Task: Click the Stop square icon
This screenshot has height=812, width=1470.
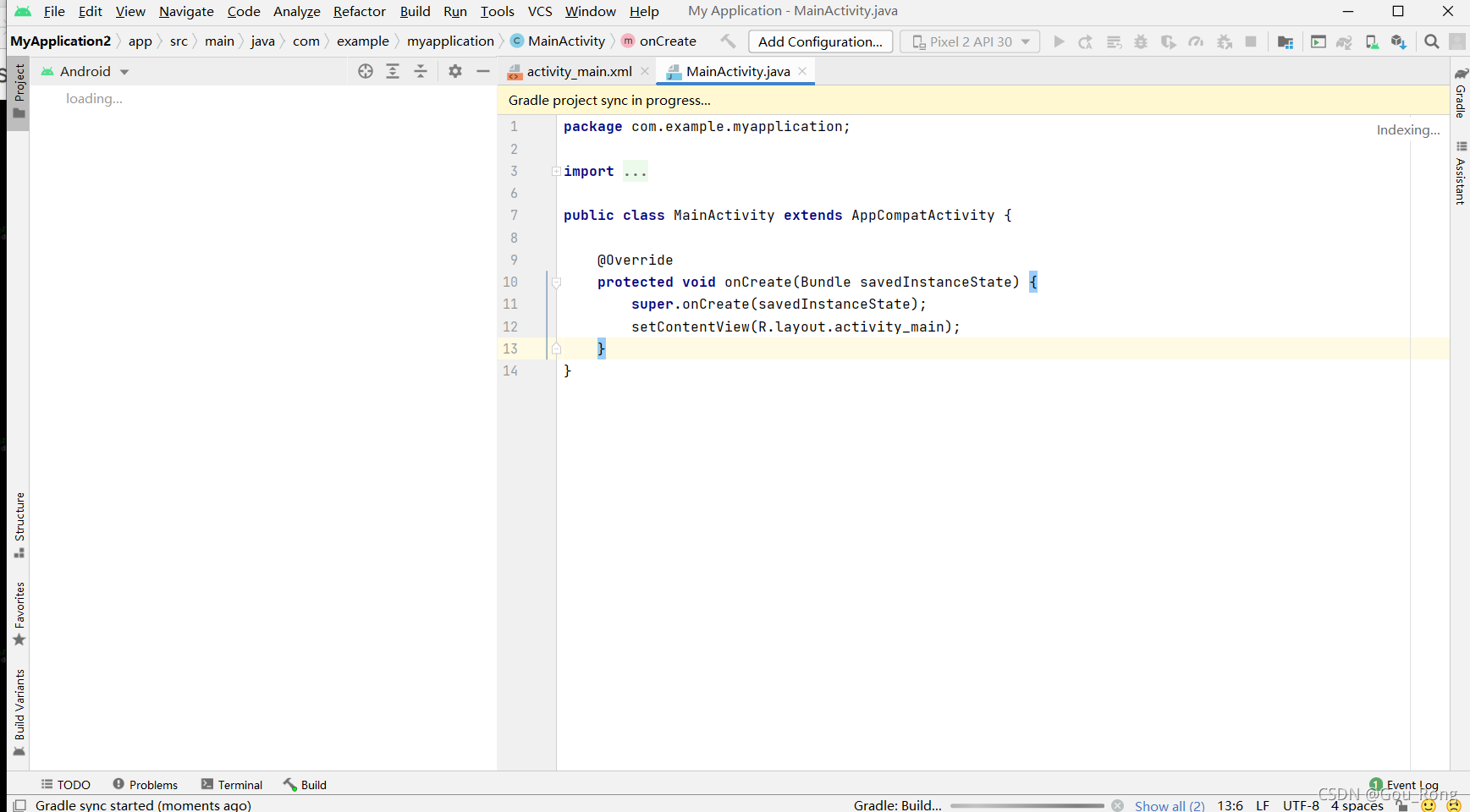Action: (1251, 41)
